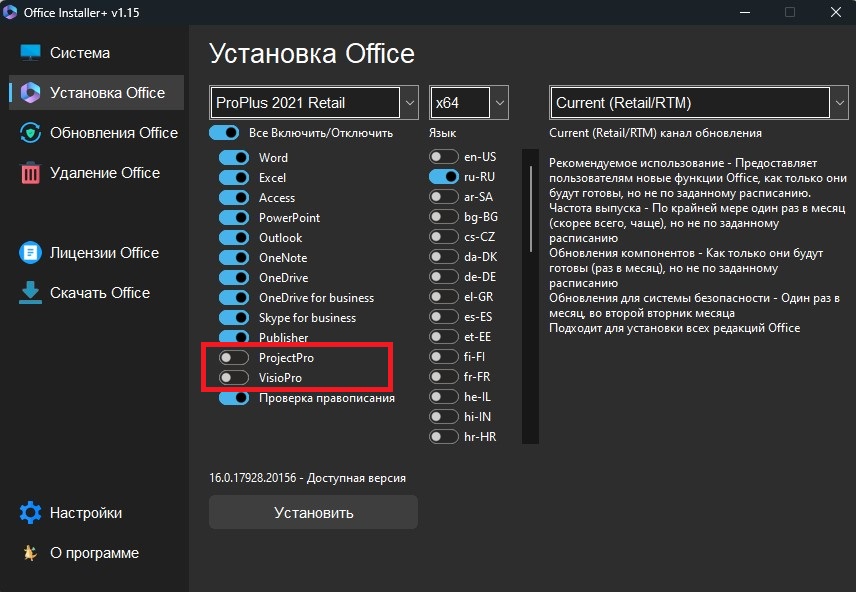Viewport: 856px width, 592px height.
Task: Turn off the Excel toggle
Action: click(x=234, y=177)
